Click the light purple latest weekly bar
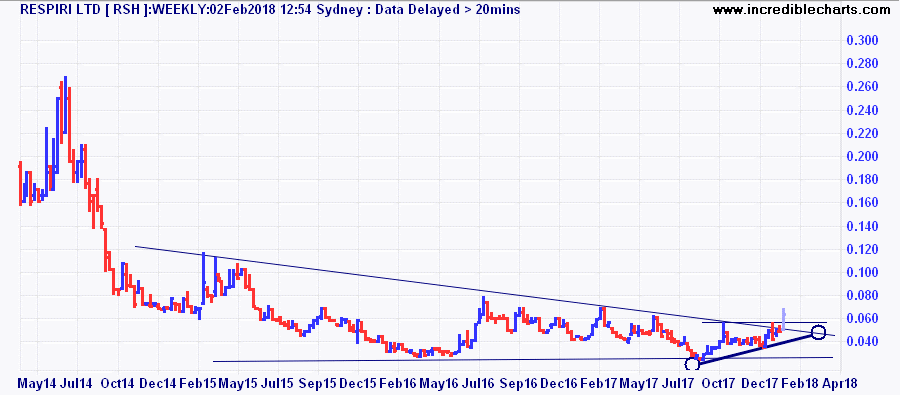The height and width of the screenshot is (395, 900). pos(784,319)
